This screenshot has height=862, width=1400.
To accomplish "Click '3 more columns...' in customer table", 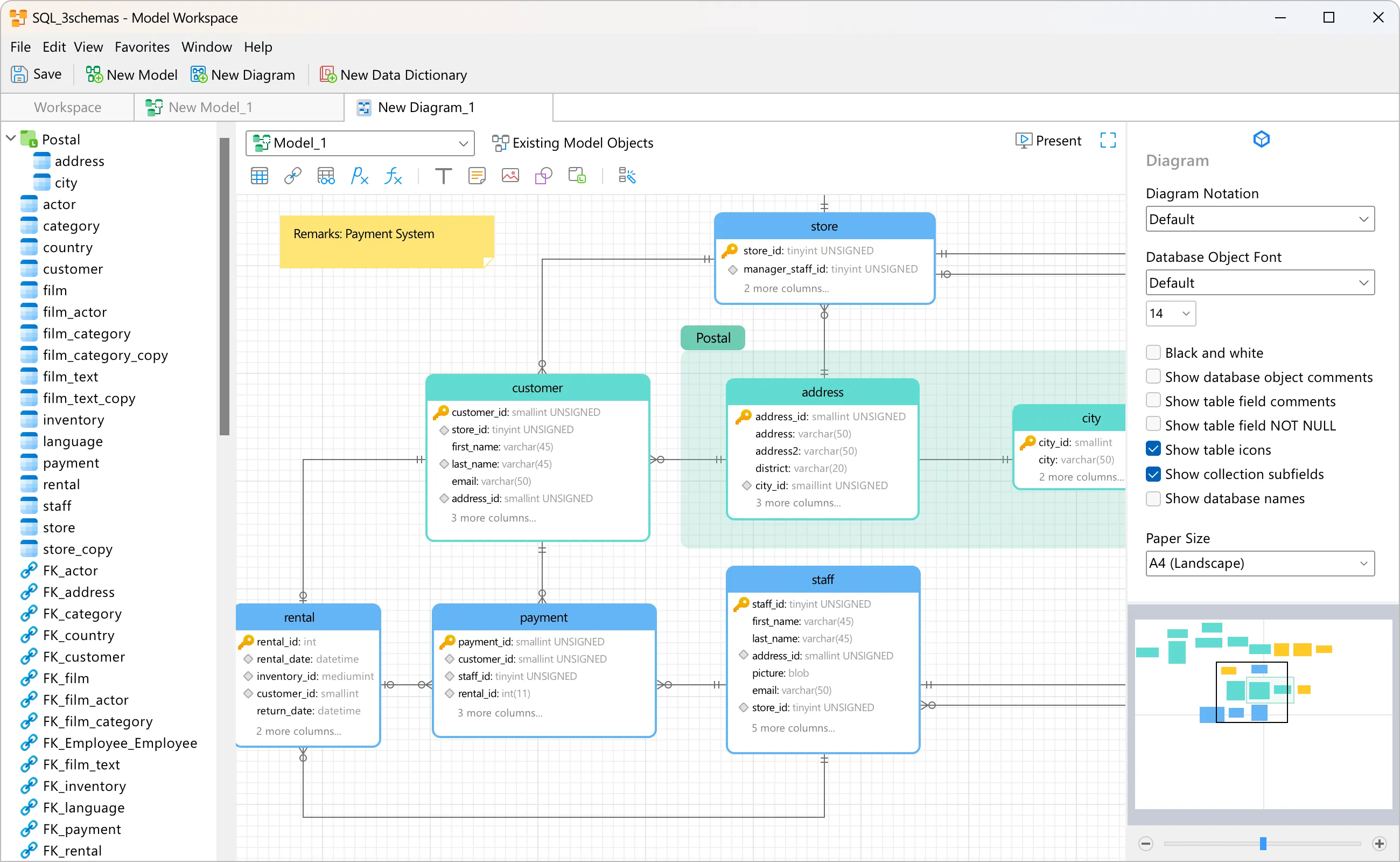I will (x=493, y=518).
